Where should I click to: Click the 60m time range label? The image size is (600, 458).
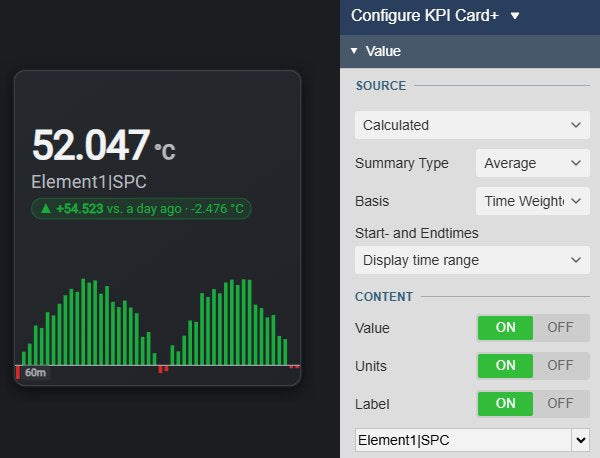click(x=35, y=372)
